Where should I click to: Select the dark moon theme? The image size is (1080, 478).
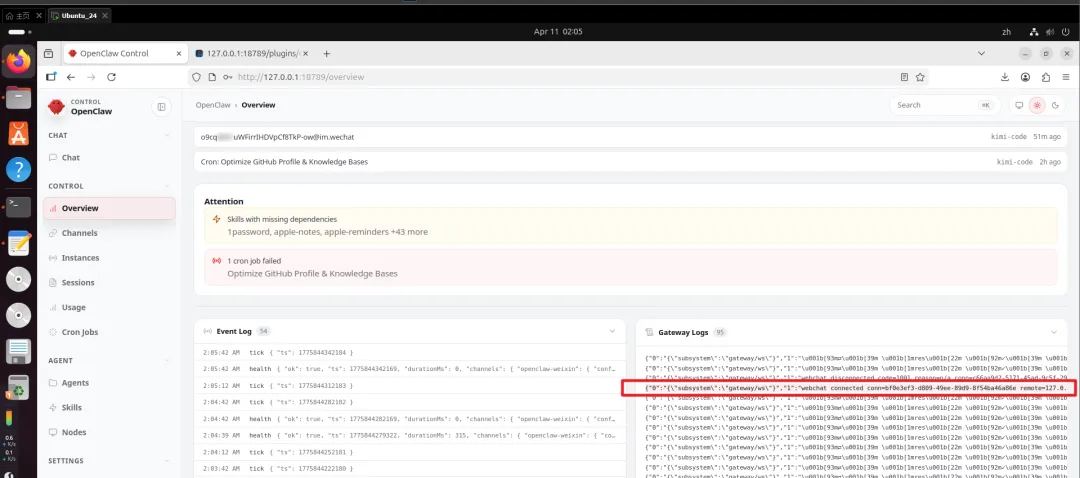point(1054,105)
